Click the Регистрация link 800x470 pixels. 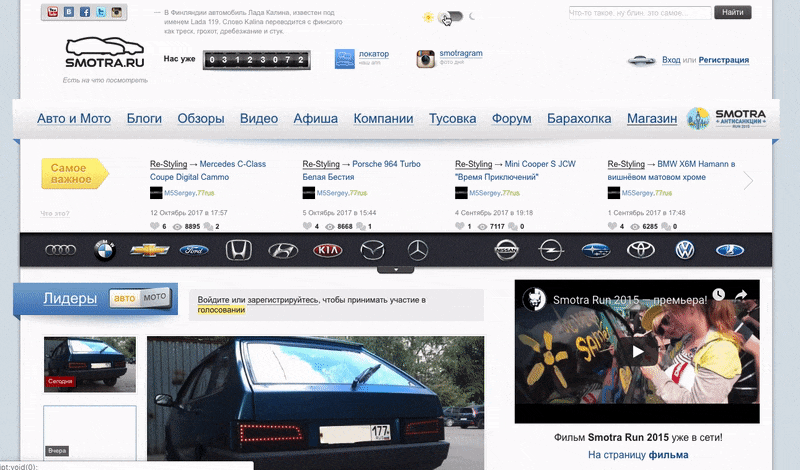pos(723,60)
